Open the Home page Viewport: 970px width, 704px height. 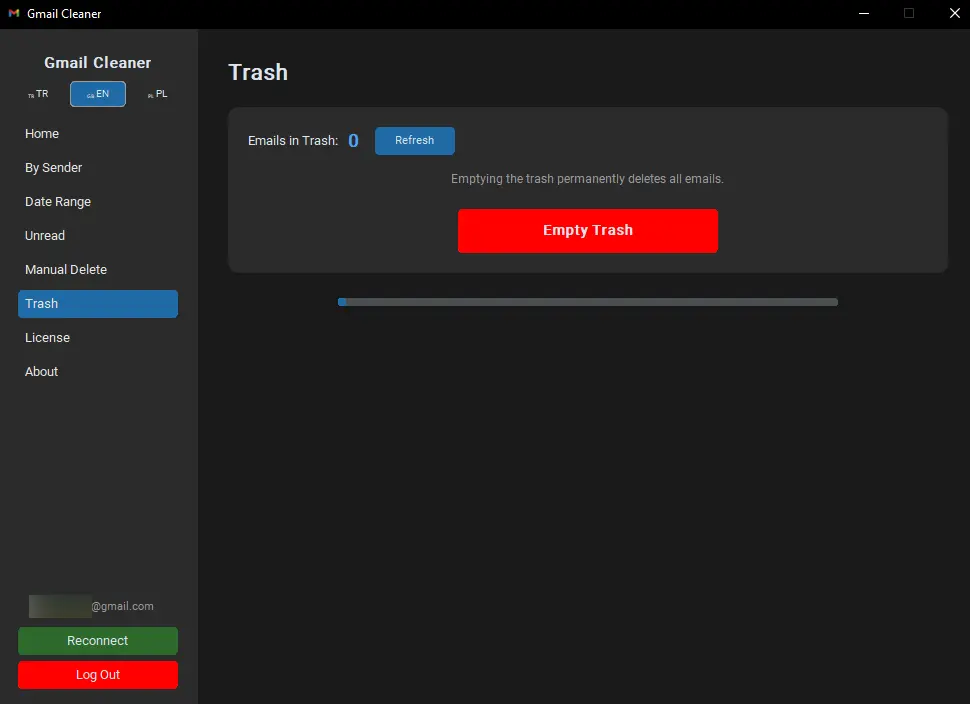(x=98, y=134)
